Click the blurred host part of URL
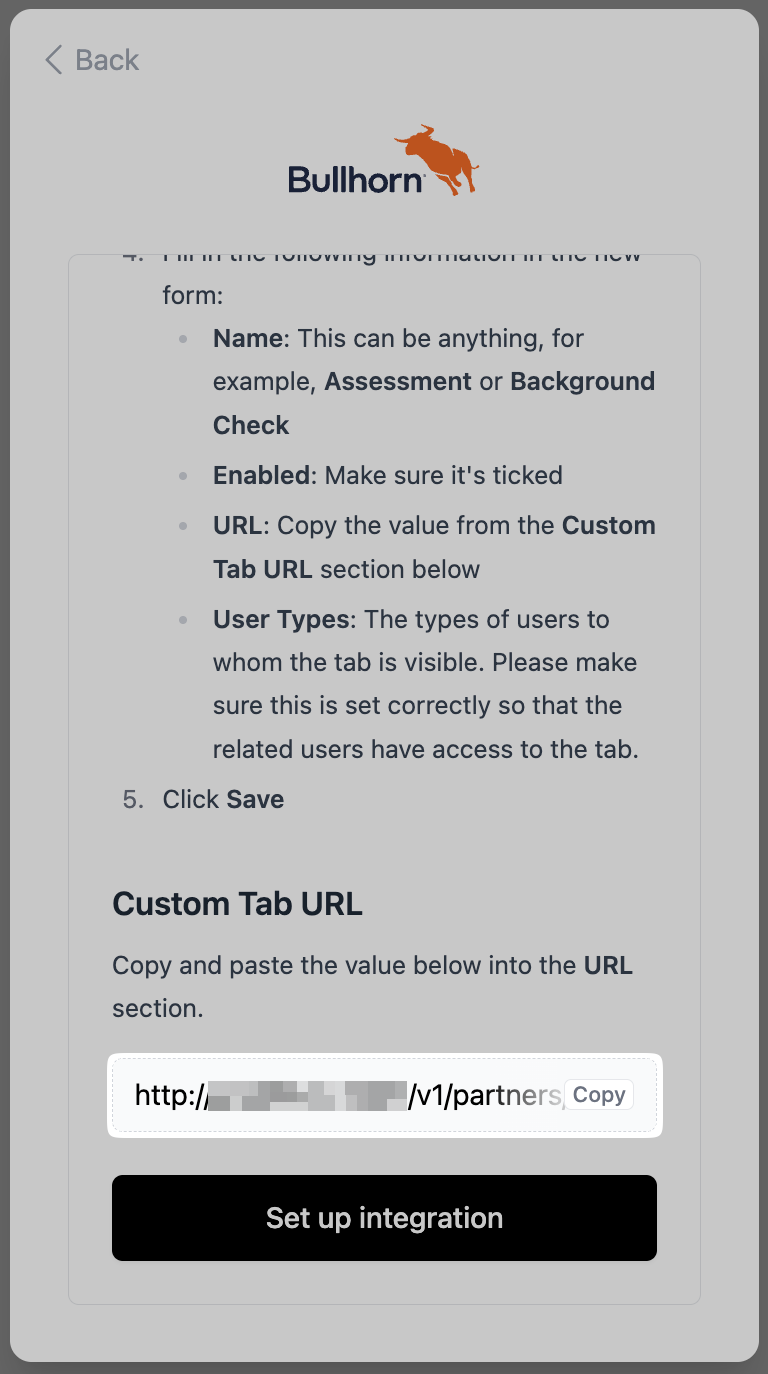 pos(305,1096)
